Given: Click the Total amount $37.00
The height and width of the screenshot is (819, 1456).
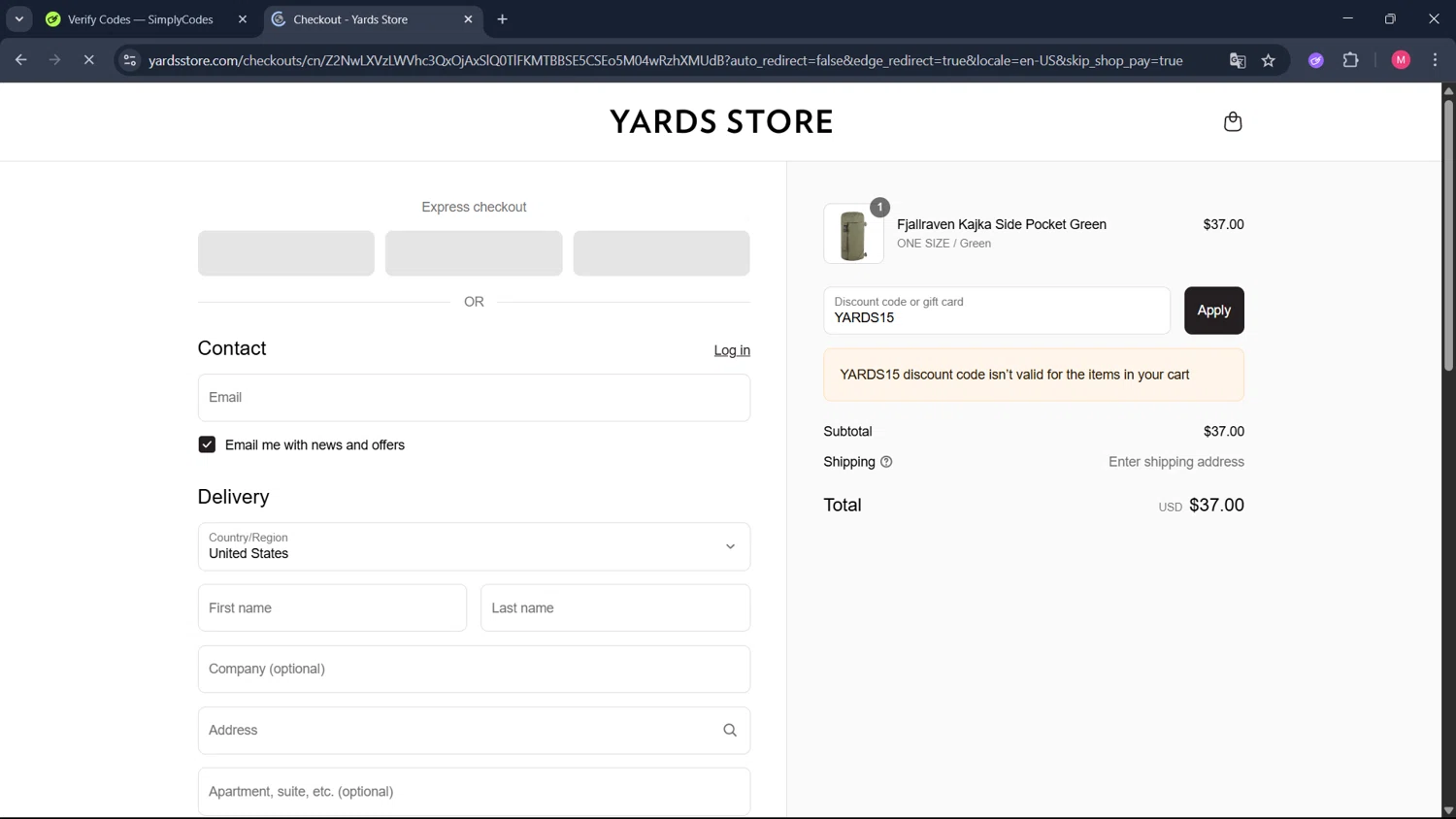Looking at the screenshot, I should [x=1216, y=505].
